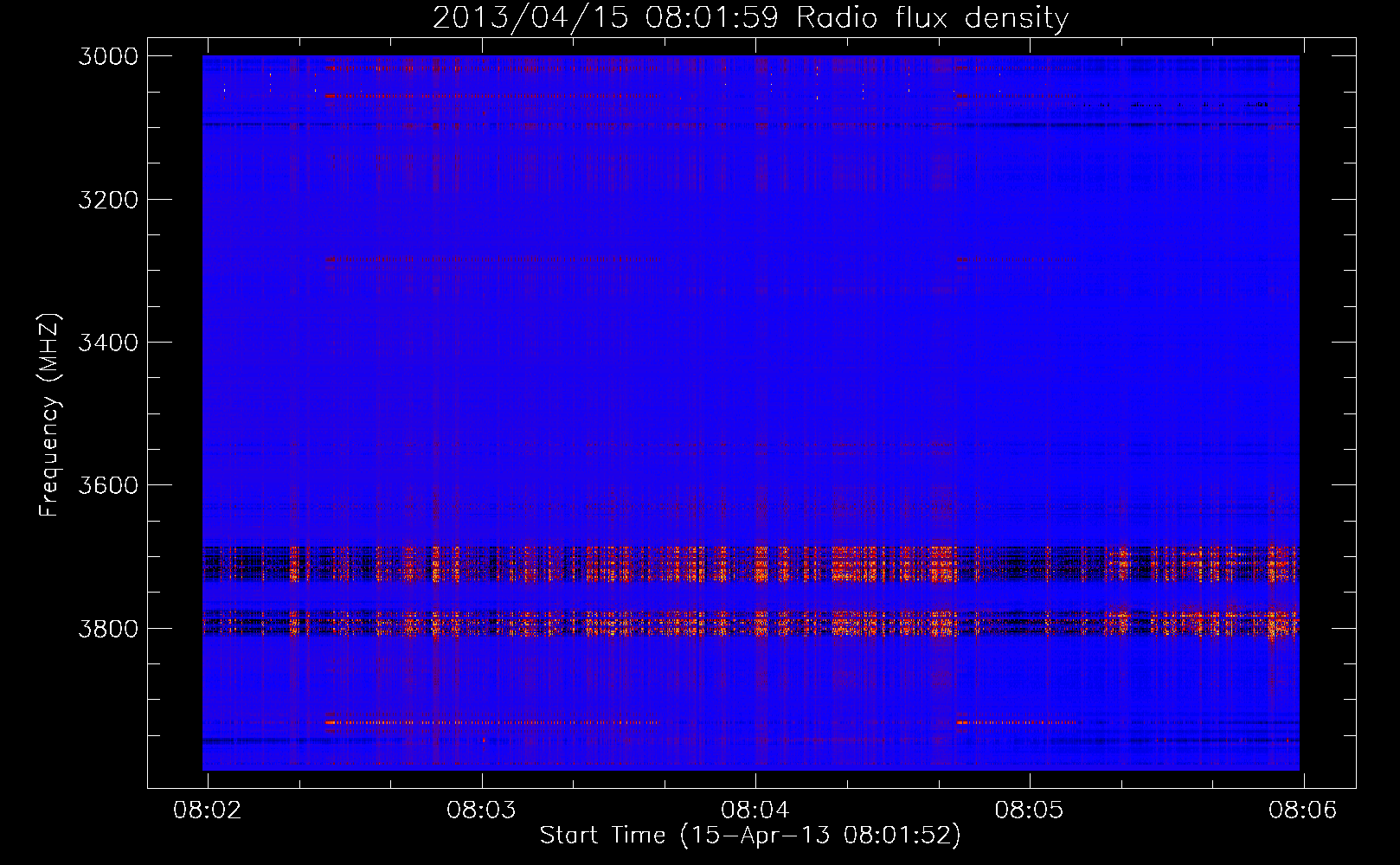This screenshot has height=865, width=1400.
Task: Click the 'Frequency (MHZ)' axis title
Action: point(49,415)
